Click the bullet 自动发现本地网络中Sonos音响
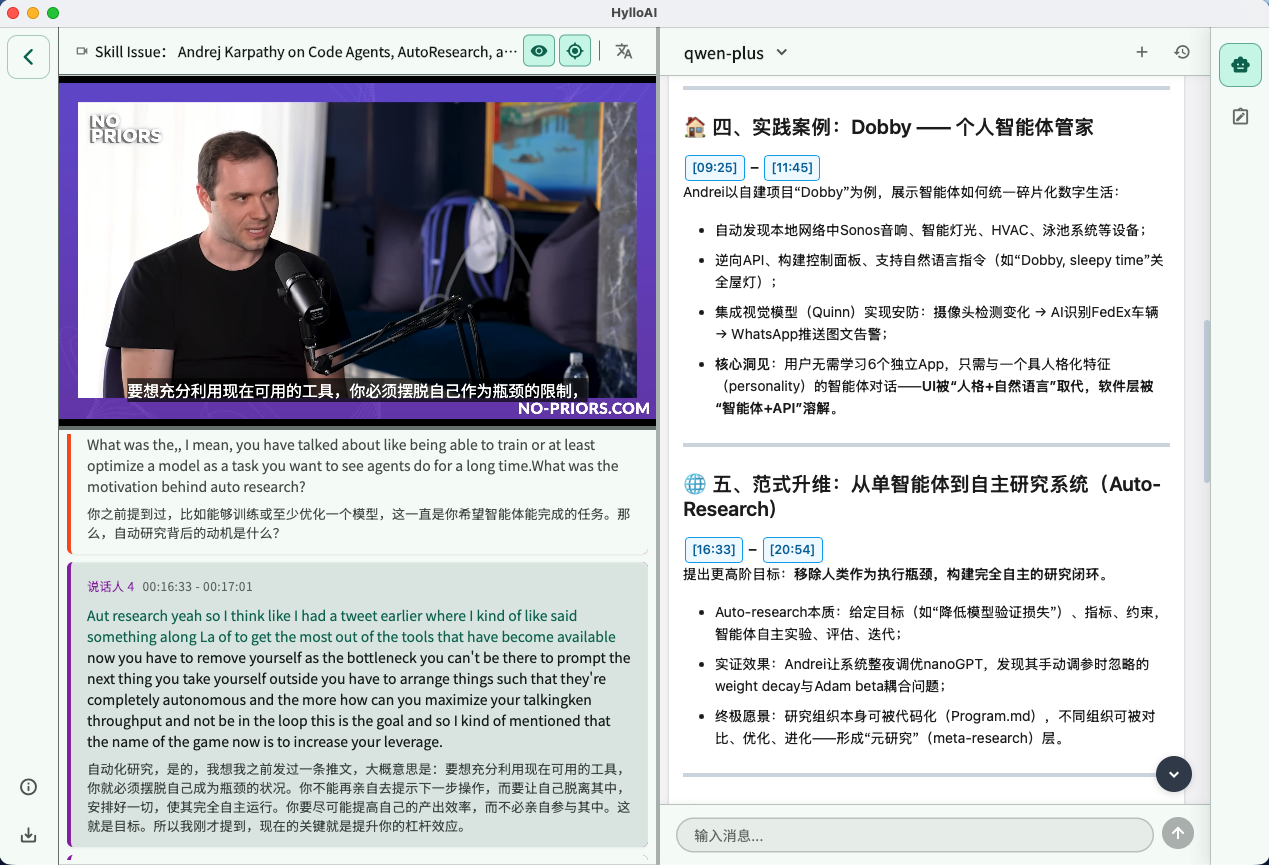Image resolution: width=1269 pixels, height=865 pixels. (x=930, y=230)
